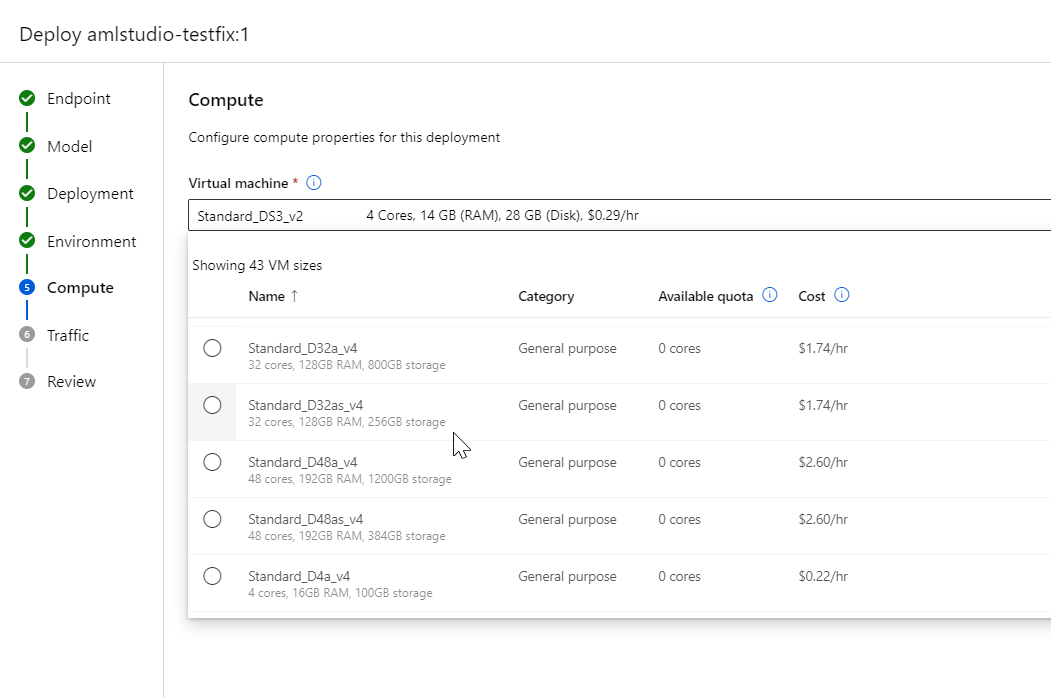Screen dimensions: 1051x698
Task: Click the Model step green checkmark
Action: point(27,146)
